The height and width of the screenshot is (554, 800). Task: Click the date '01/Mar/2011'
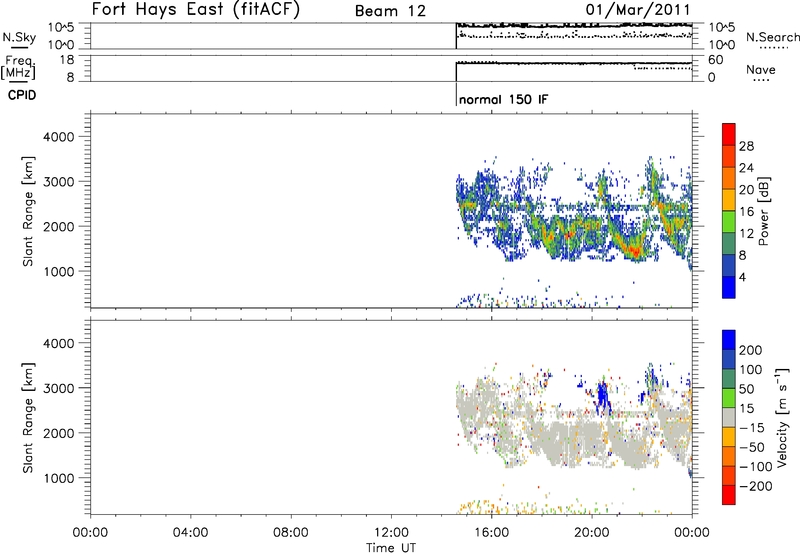[638, 9]
